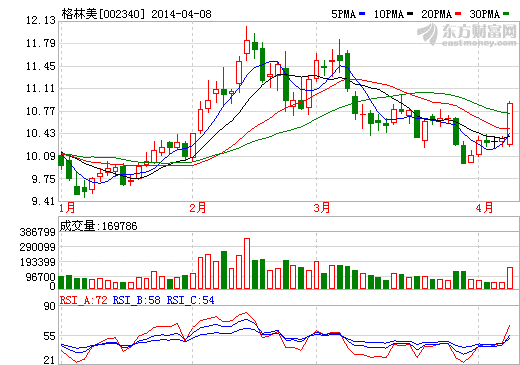
Task: Click the 11.79 price axis label
Action: click(41, 43)
